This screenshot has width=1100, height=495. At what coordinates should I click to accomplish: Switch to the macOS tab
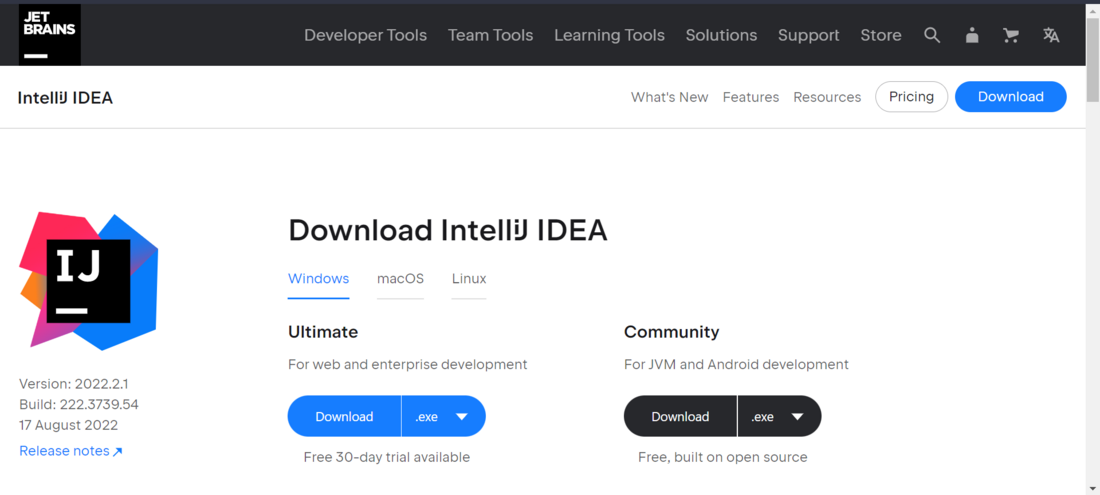tap(400, 279)
